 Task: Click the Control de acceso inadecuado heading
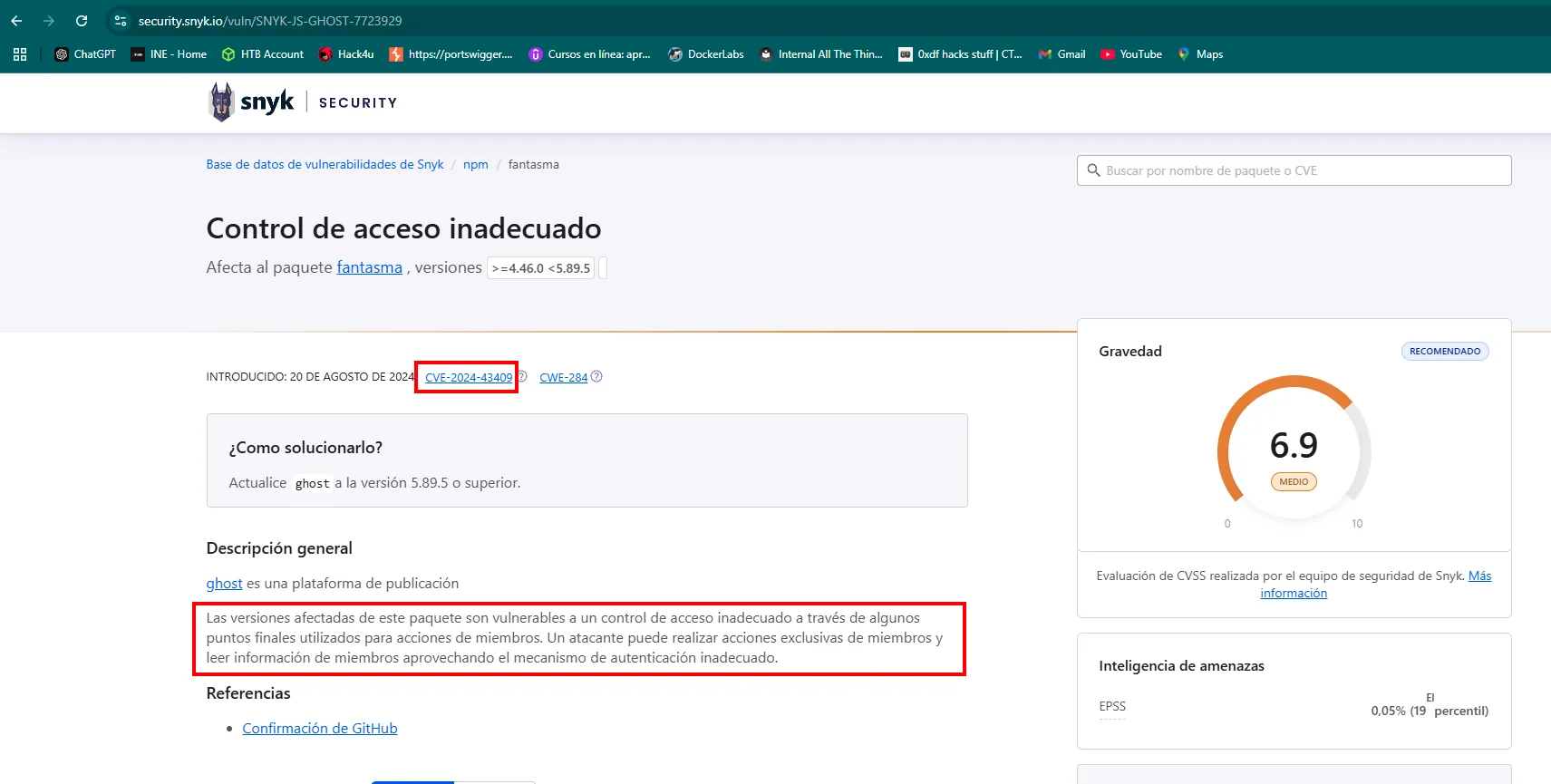(x=403, y=228)
